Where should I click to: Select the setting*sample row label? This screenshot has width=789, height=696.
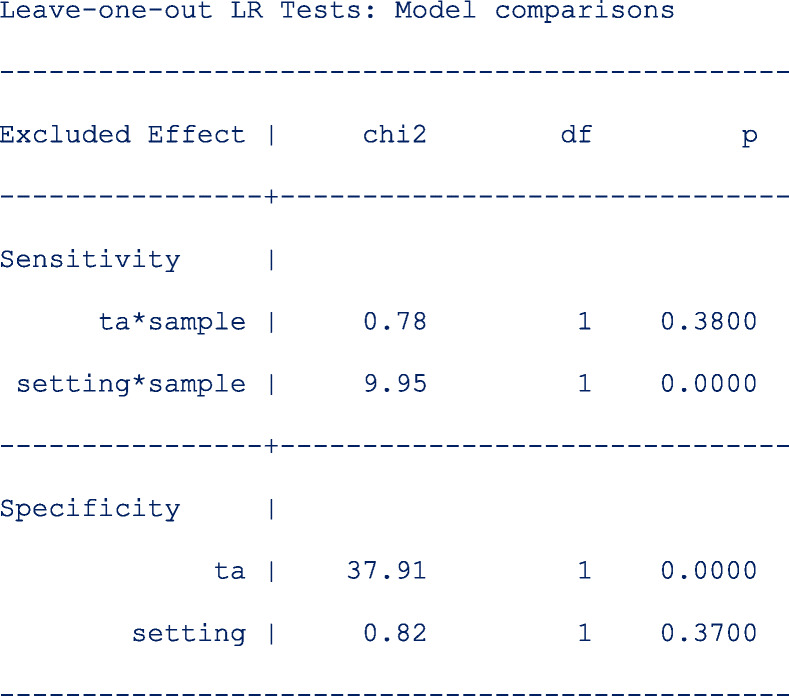coord(131,384)
